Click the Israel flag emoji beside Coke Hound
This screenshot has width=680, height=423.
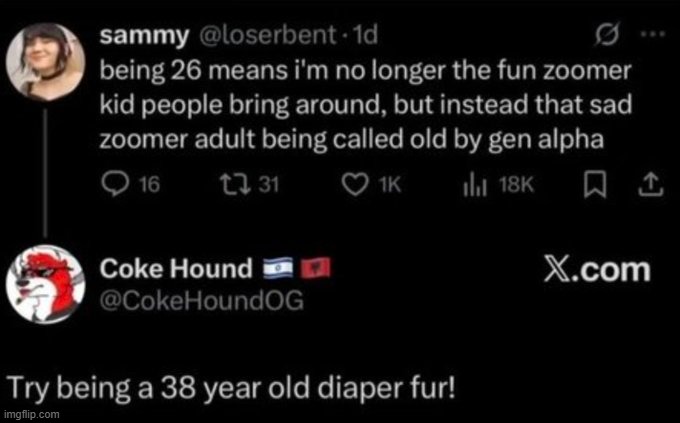[x=276, y=268]
